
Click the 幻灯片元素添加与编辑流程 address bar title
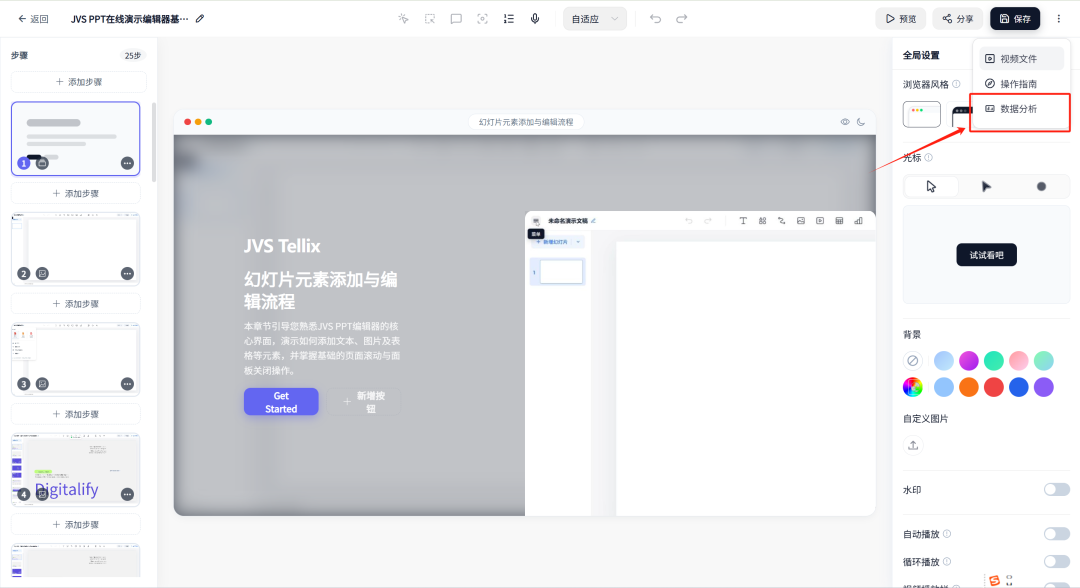(526, 122)
